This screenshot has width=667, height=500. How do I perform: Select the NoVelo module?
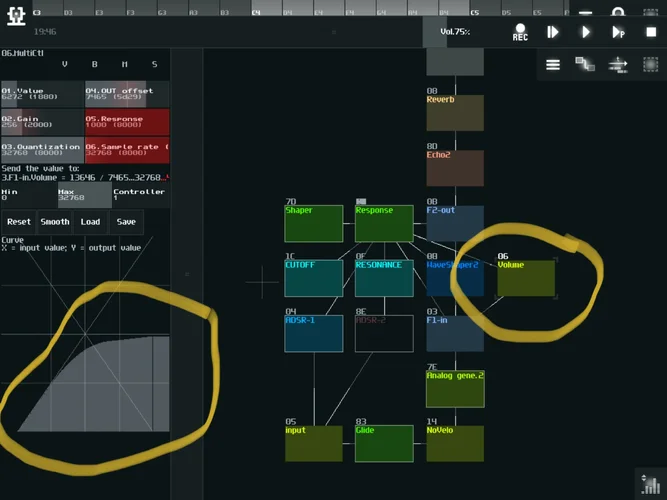[455, 443]
